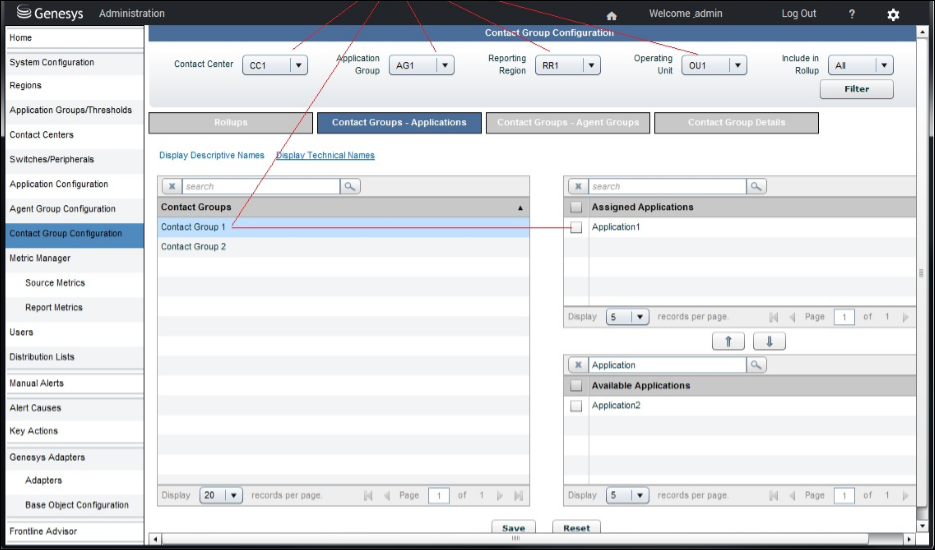This screenshot has width=935, height=550.
Task: Go to previous page of Contact Groups
Action: pyautogui.click(x=387, y=496)
